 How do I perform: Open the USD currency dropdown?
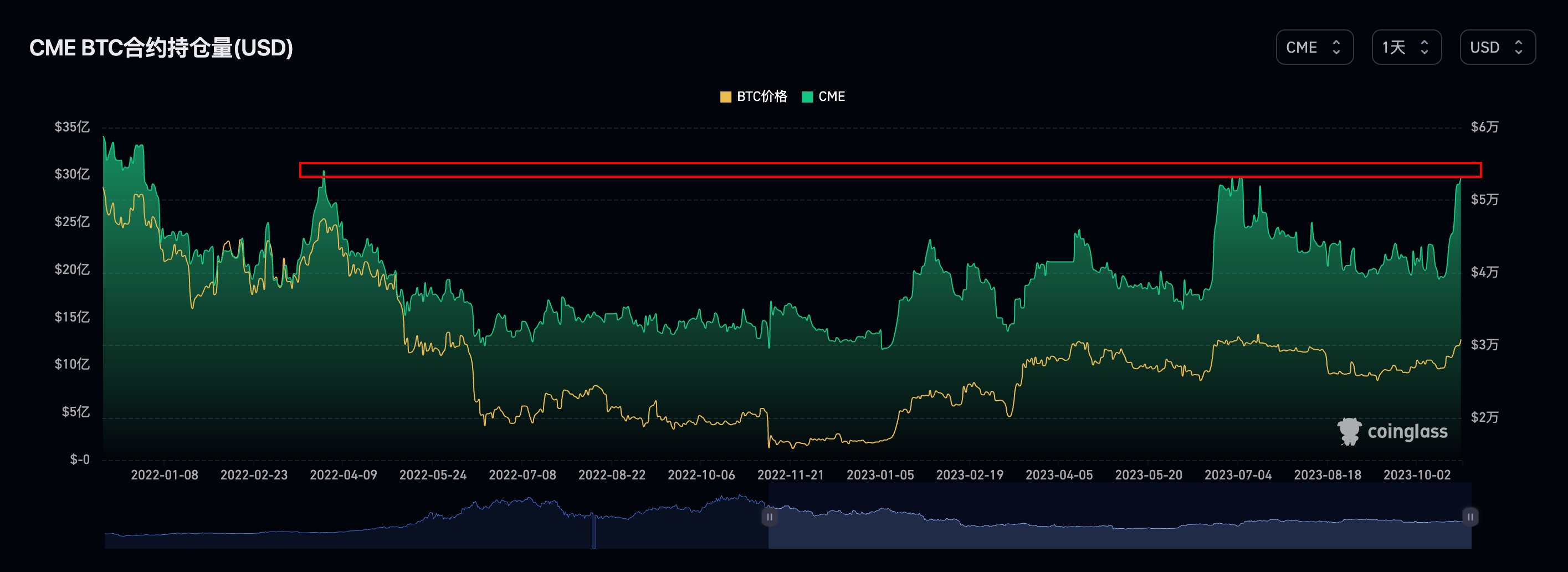click(x=1498, y=47)
